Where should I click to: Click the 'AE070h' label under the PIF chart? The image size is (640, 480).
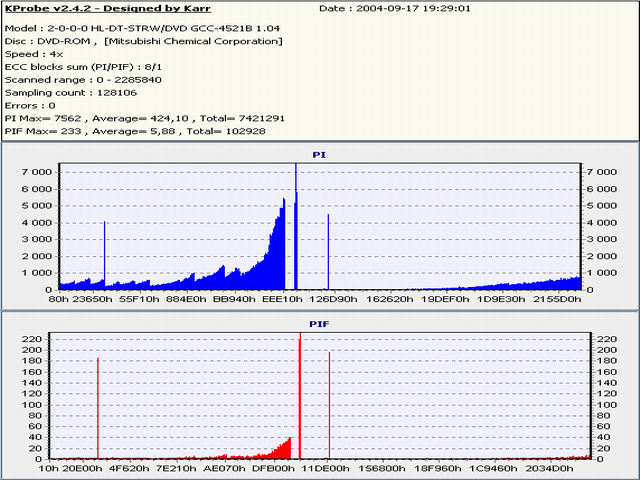click(x=224, y=468)
